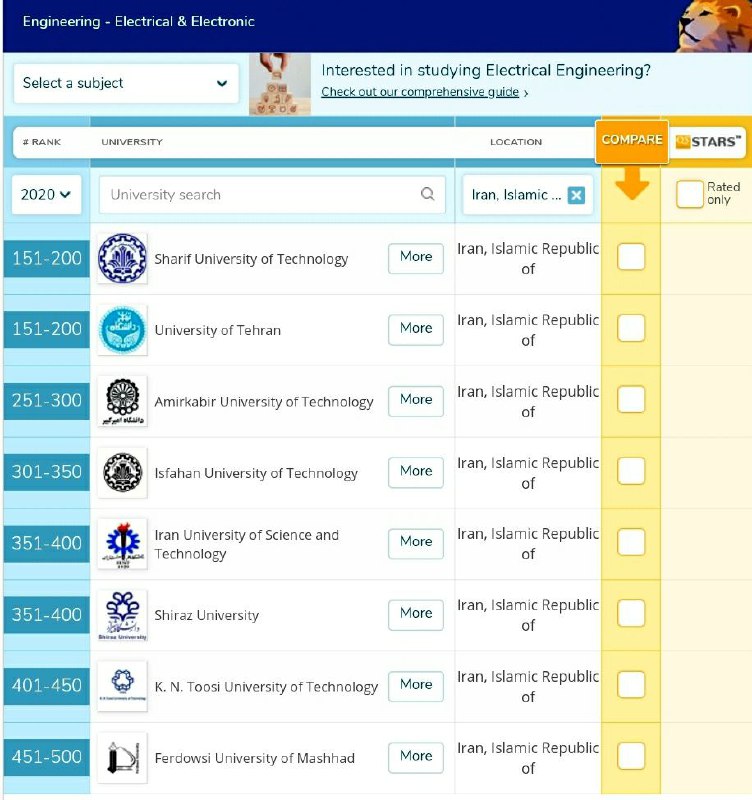Click the COMPARE tab button

[632, 141]
